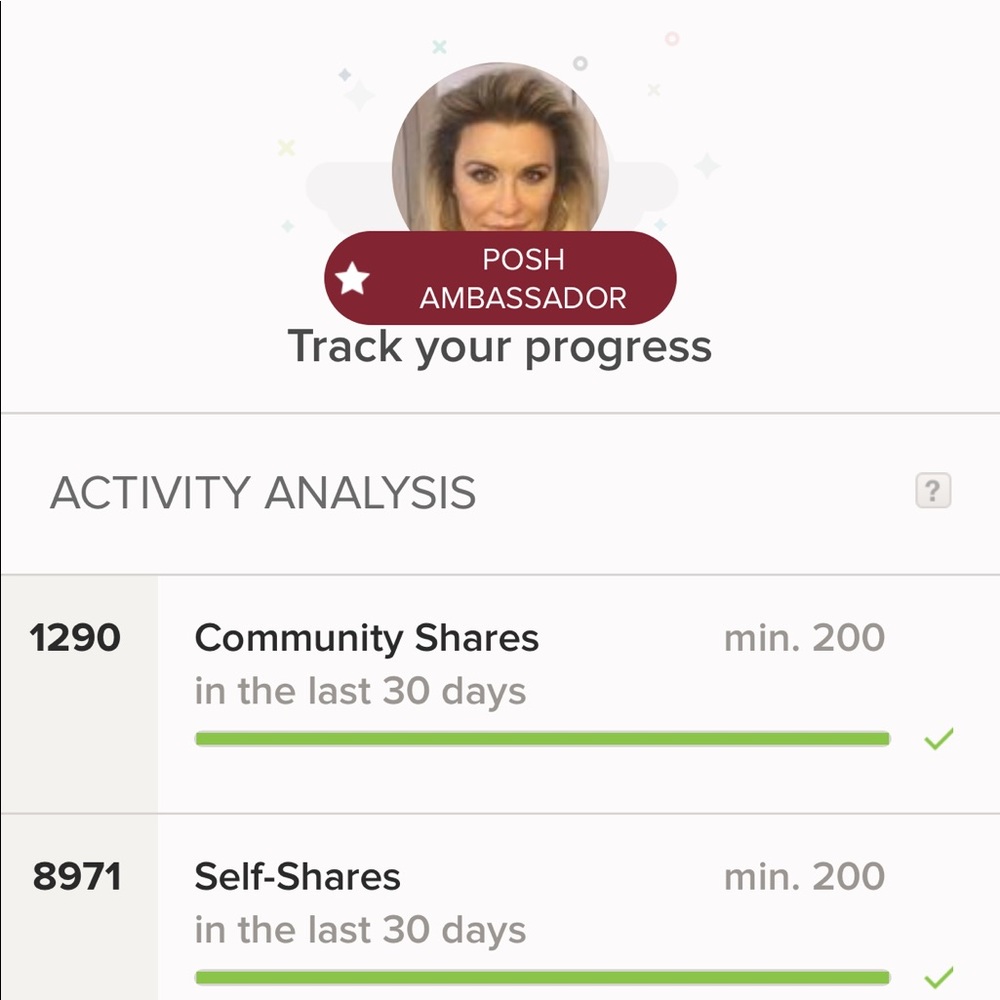
Task: Click the green checkmark for Self-Shares
Action: pos(938,977)
